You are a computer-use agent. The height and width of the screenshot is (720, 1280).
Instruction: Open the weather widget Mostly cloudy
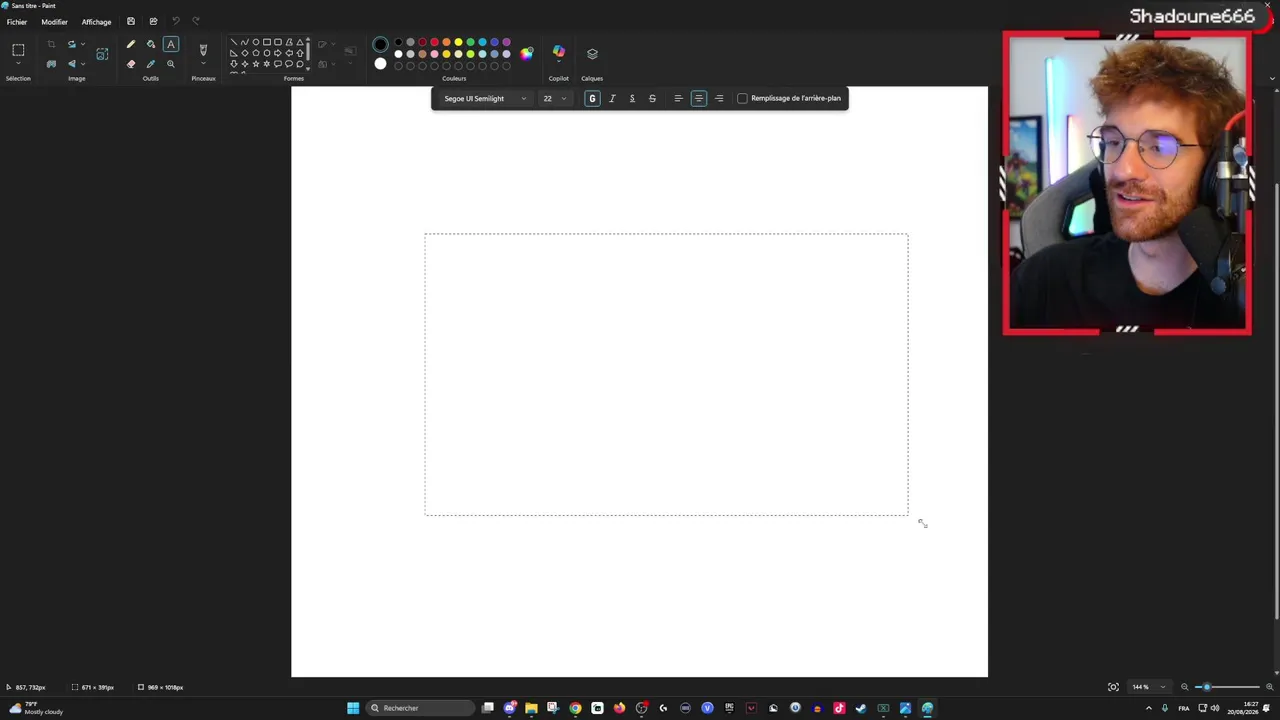click(36, 708)
